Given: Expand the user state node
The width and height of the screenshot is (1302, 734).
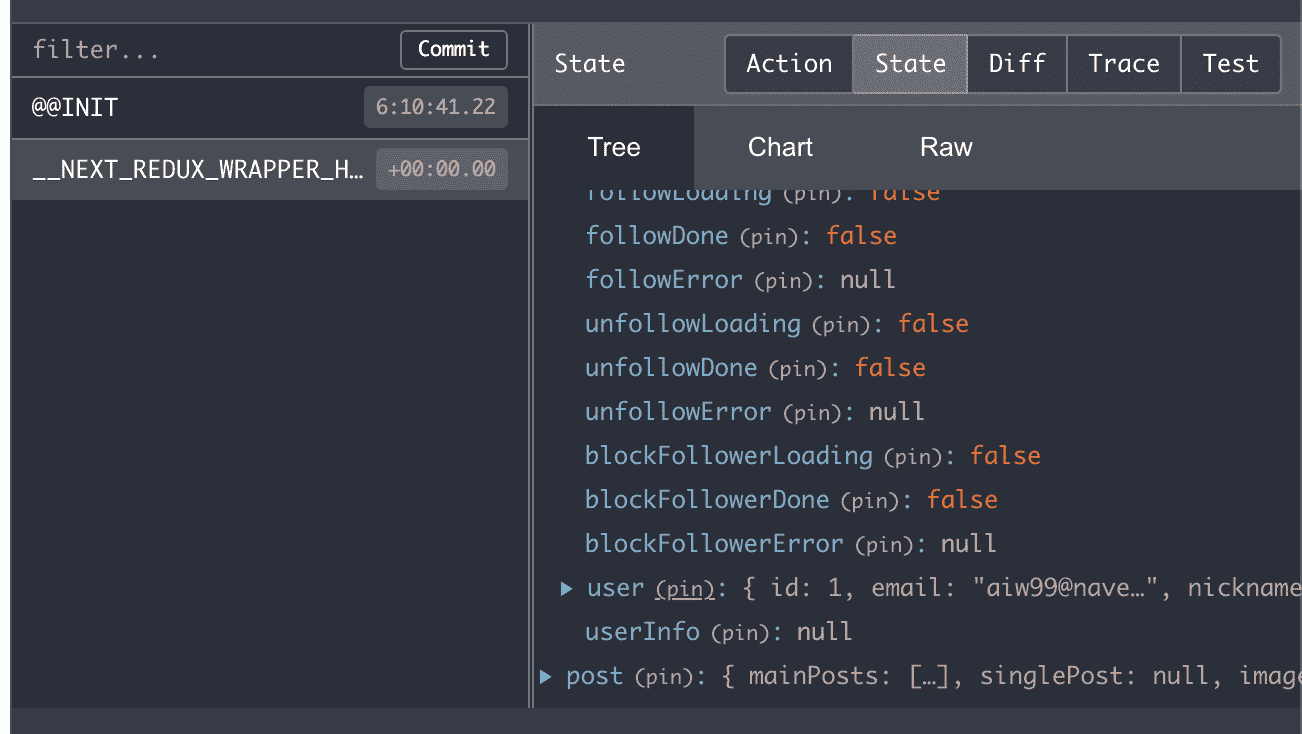Looking at the screenshot, I should 567,589.
